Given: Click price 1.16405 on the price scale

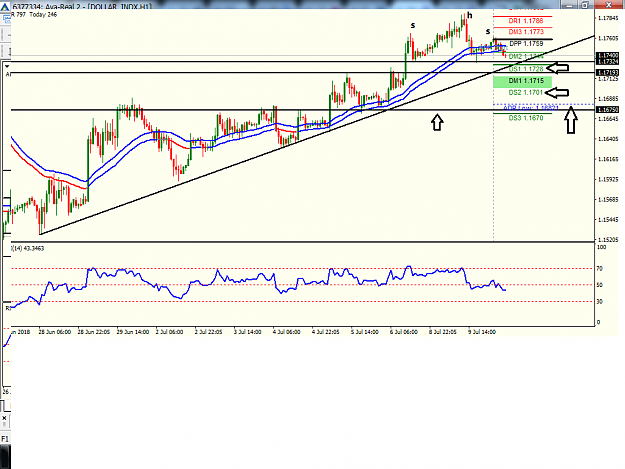Looking at the screenshot, I should tap(608, 139).
